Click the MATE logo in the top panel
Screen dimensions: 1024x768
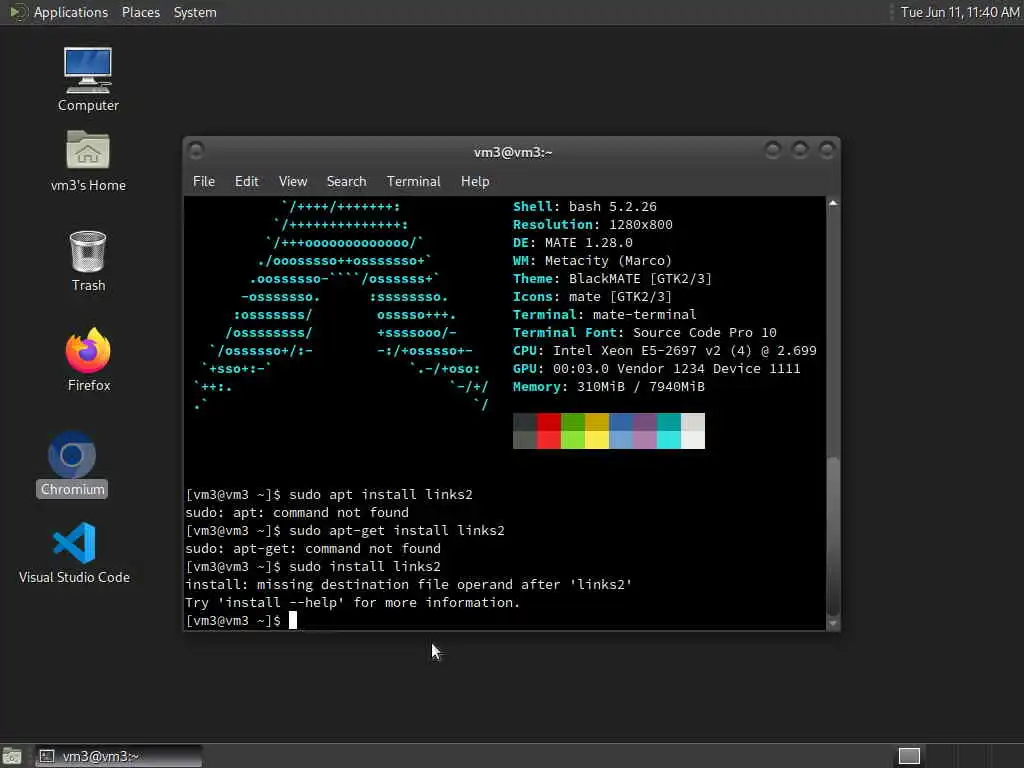pyautogui.click(x=18, y=12)
